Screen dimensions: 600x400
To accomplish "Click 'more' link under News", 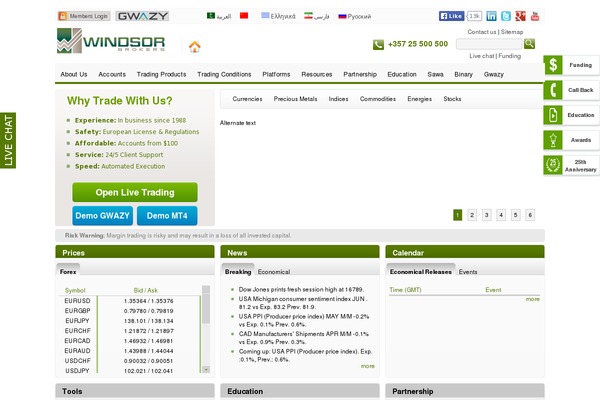I will [x=368, y=366].
